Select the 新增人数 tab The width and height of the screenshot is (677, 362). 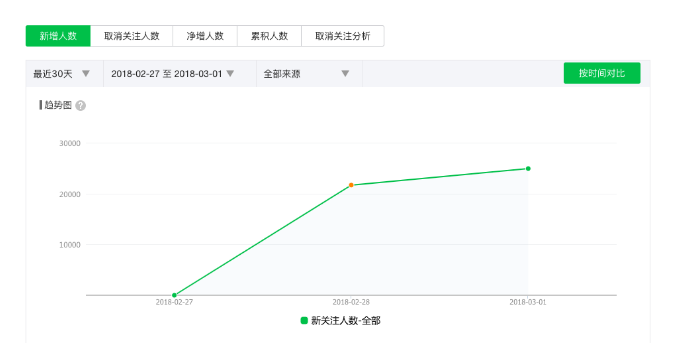[58, 36]
